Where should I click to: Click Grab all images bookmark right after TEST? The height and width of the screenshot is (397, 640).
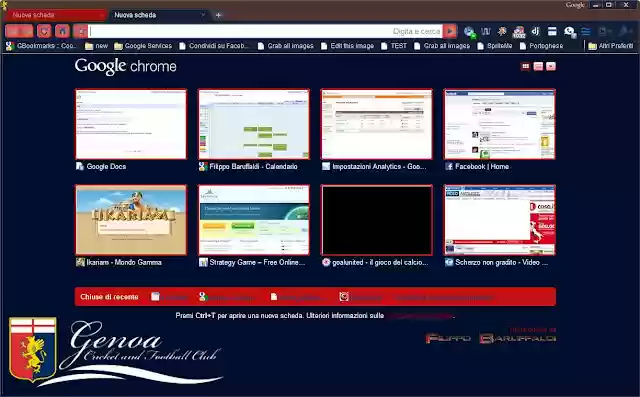[x=442, y=46]
